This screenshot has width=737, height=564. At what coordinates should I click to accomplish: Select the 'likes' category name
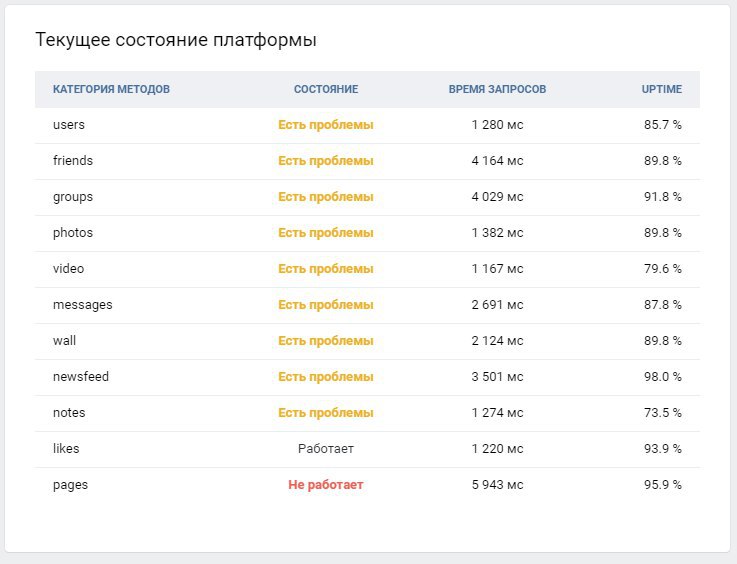click(x=66, y=449)
